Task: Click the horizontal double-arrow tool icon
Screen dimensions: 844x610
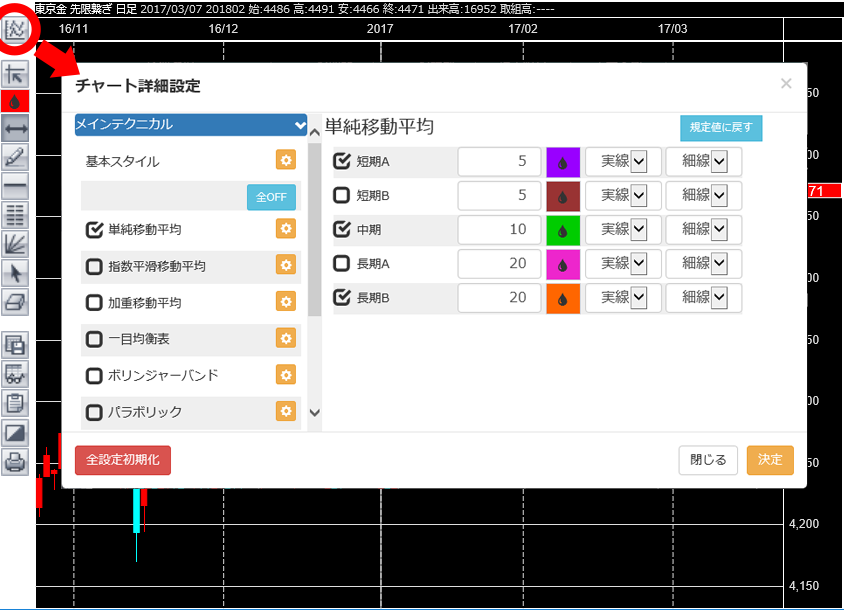Action: pyautogui.click(x=15, y=129)
